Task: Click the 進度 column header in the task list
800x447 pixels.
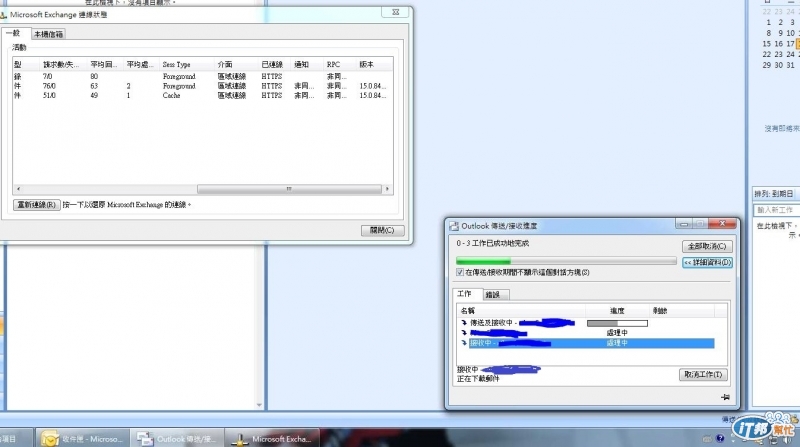Action: [617, 310]
